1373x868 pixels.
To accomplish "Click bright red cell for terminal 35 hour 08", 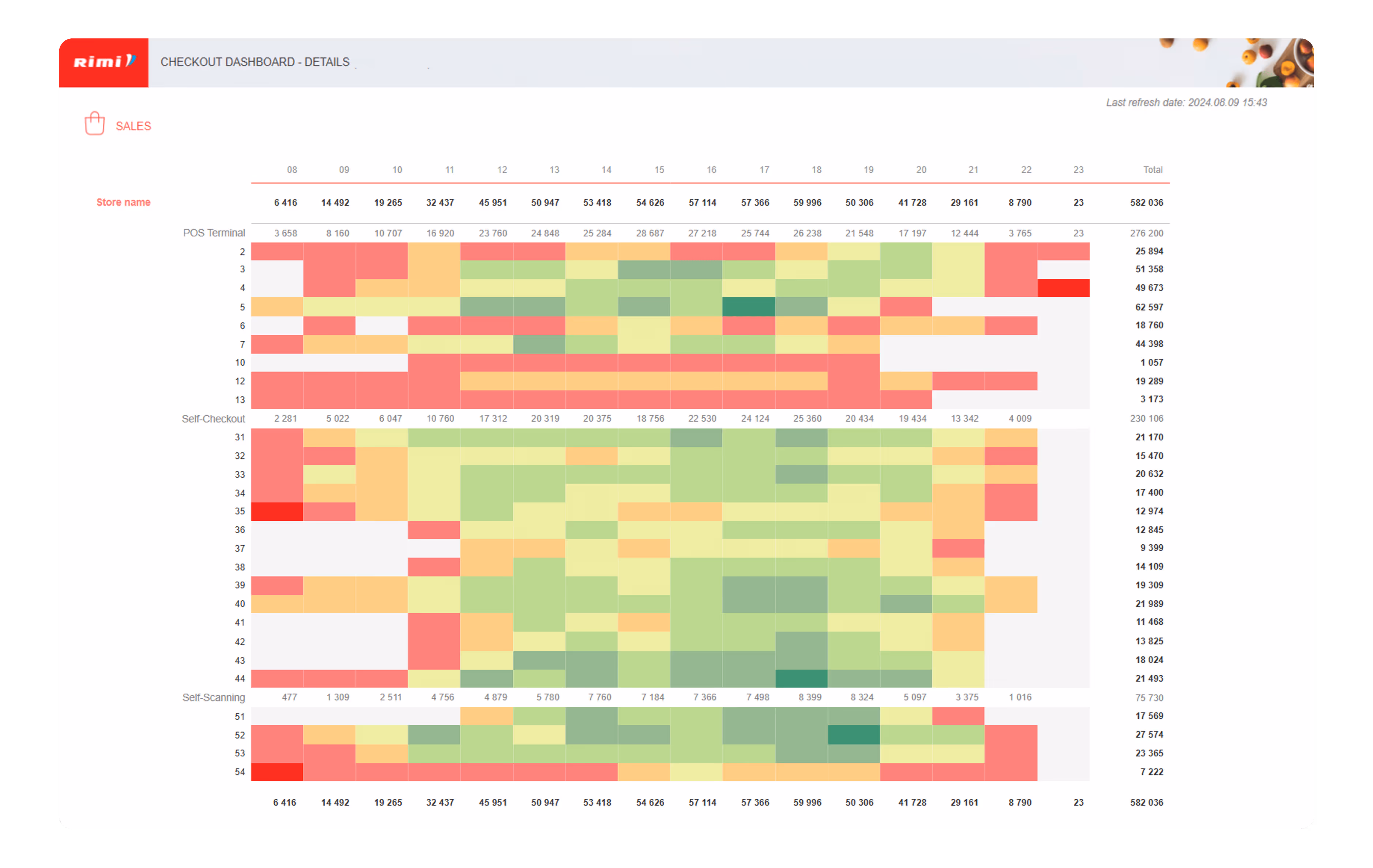I will click(277, 512).
